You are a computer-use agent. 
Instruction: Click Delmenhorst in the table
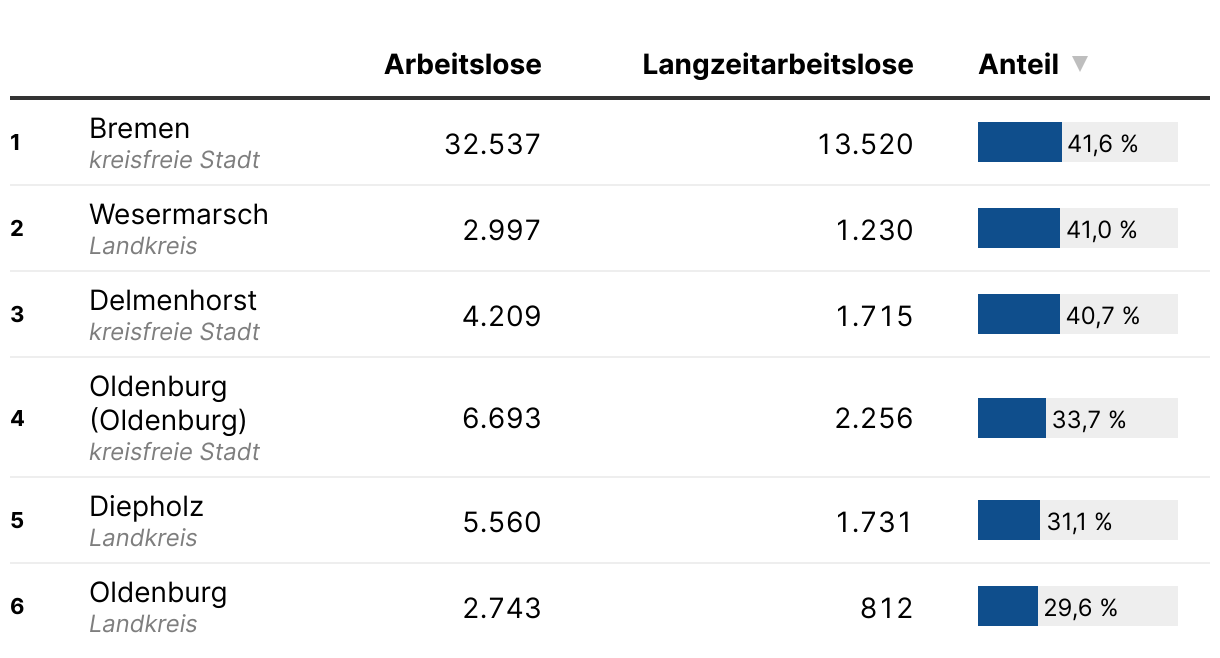173,300
